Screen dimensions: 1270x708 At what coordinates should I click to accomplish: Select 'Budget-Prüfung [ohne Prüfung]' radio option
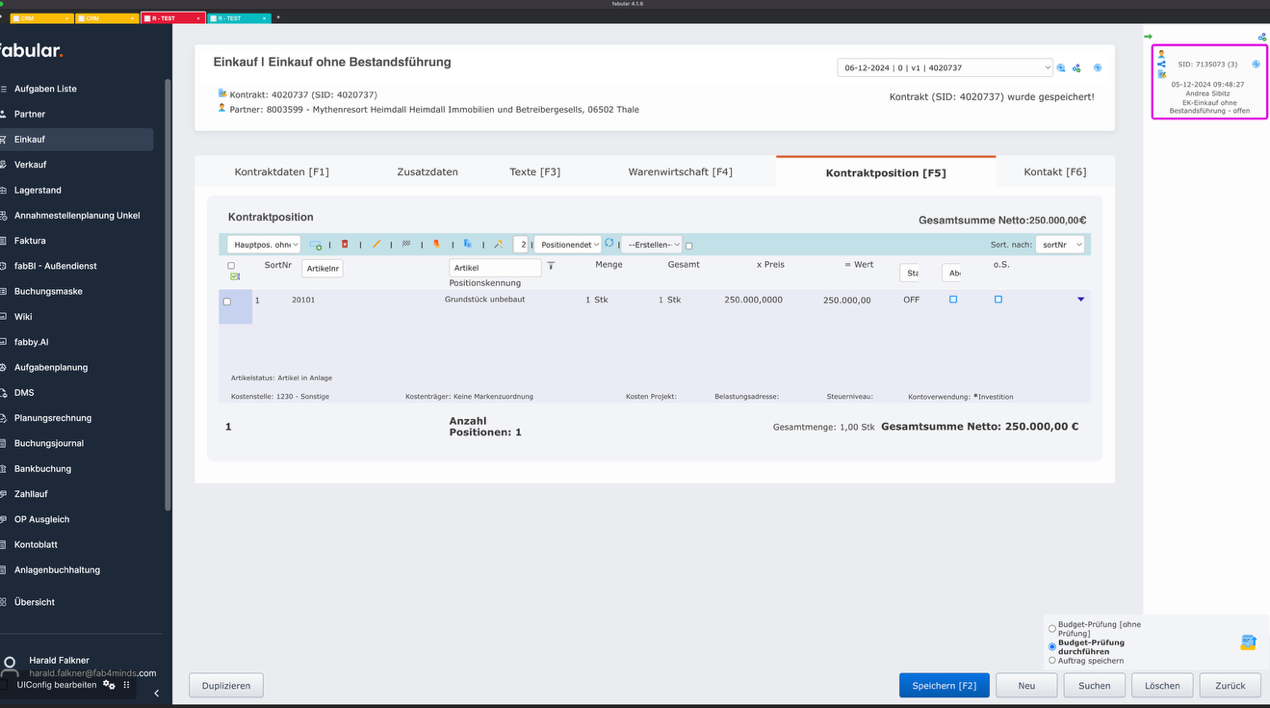[x=1052, y=628]
